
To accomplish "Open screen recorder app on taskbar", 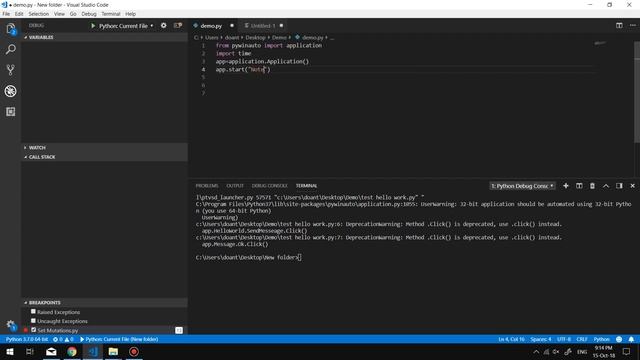I will [x=134, y=351].
